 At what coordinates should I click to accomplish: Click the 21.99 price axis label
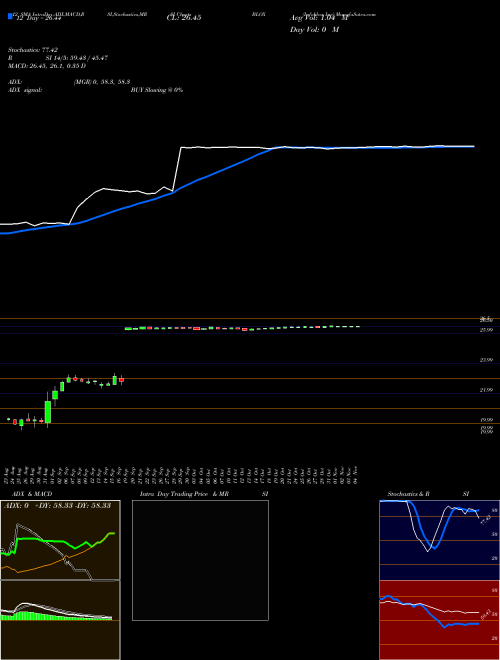point(486,390)
